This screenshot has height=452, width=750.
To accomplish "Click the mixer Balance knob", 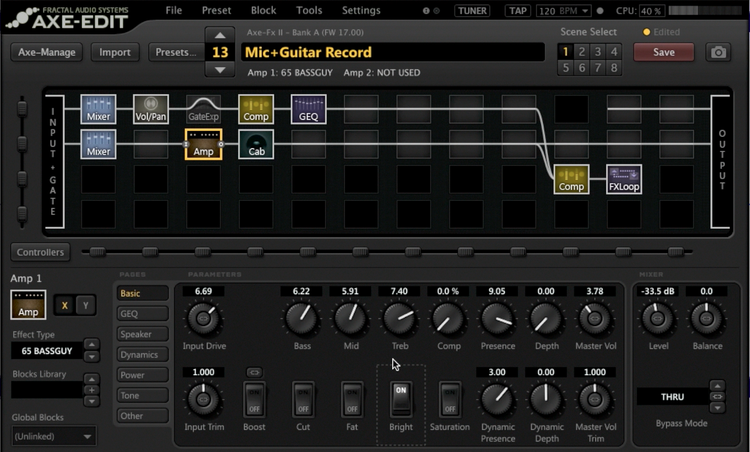I will [706, 318].
